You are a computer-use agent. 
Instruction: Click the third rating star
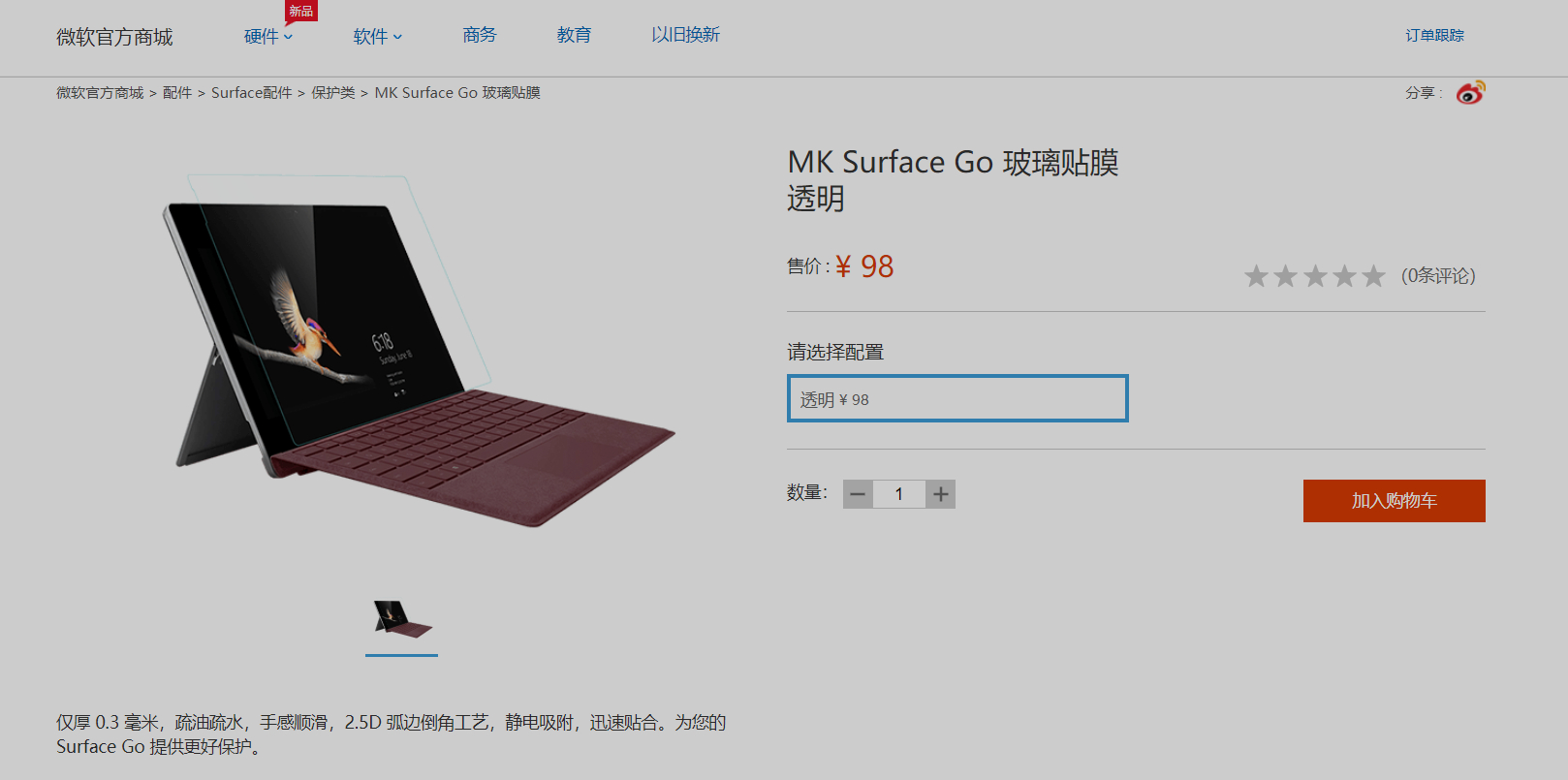click(x=1315, y=276)
